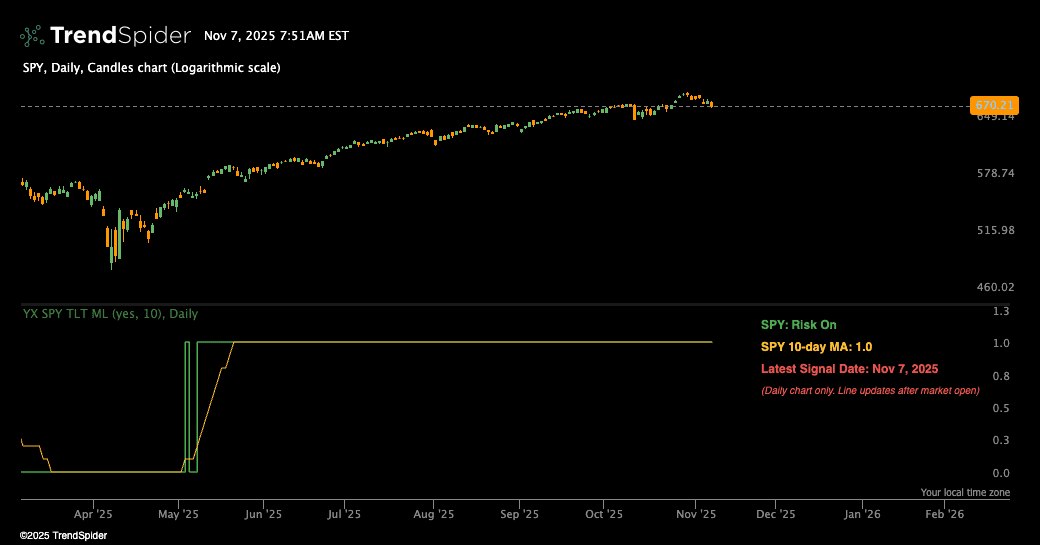This screenshot has width=1040, height=545.
Task: Click the TrendSpider spider-web logo icon
Action: tap(32, 36)
